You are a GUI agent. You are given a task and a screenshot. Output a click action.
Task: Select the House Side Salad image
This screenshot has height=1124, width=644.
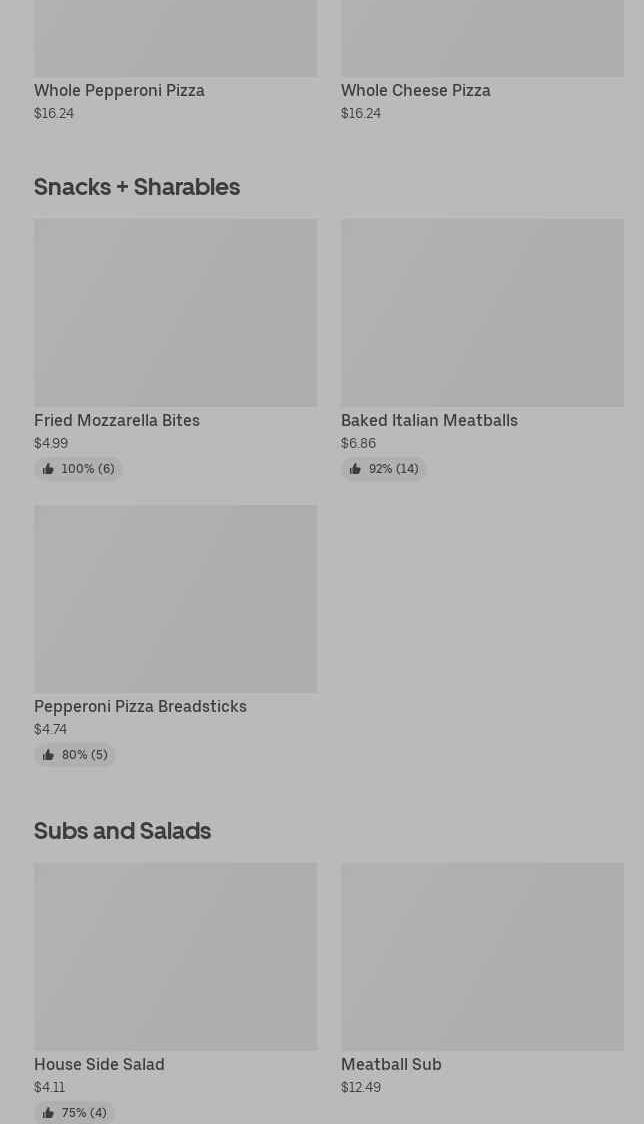pos(175,956)
